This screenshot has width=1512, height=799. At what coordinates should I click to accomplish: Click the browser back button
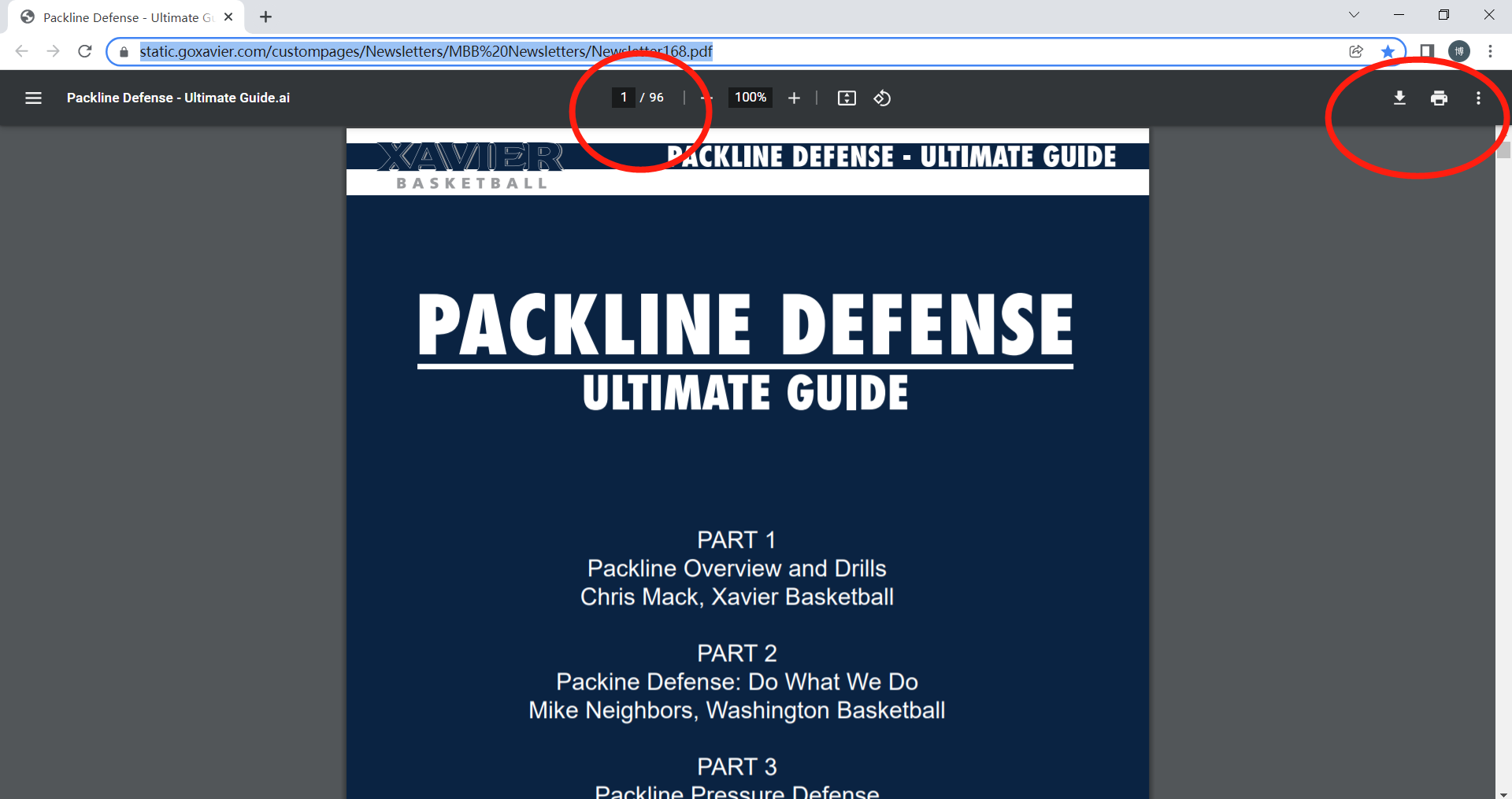coord(21,51)
